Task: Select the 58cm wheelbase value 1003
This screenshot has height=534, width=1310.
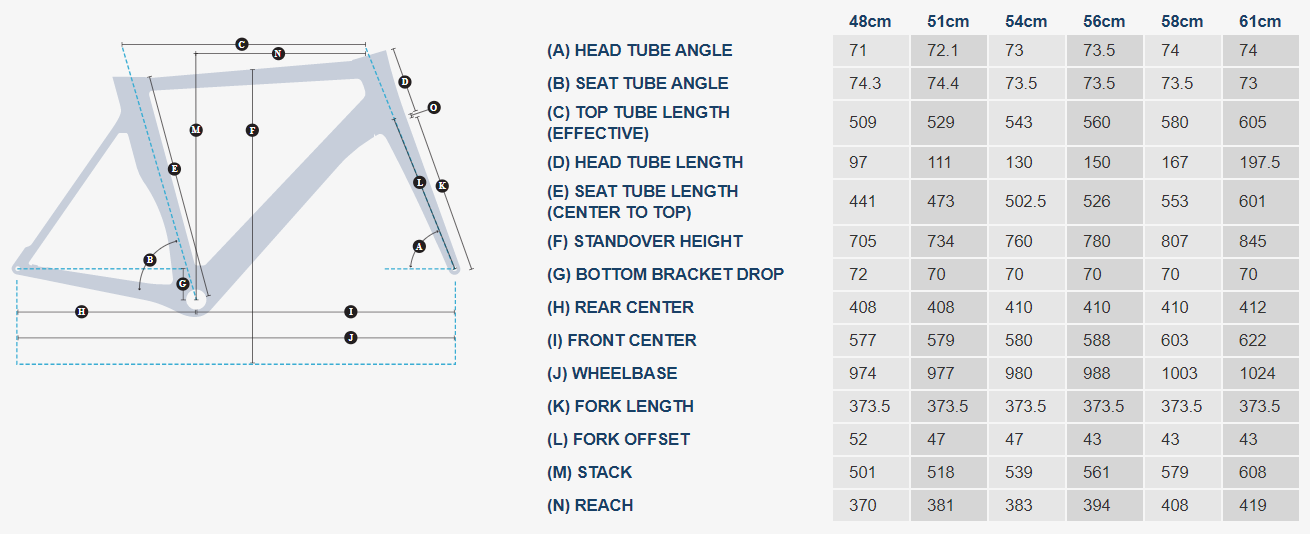Action: (x=1180, y=373)
